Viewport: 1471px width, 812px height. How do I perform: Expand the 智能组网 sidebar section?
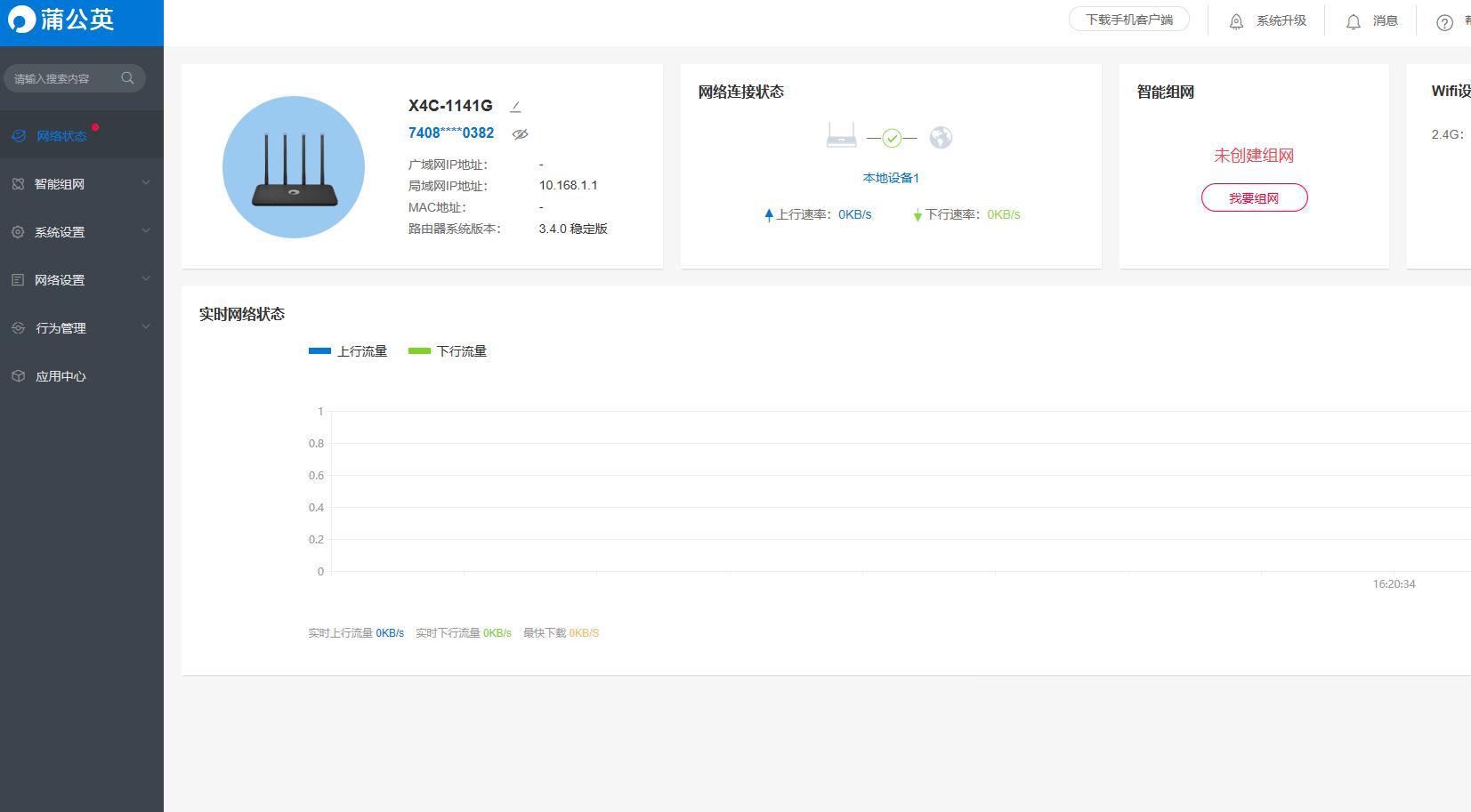tap(61, 184)
